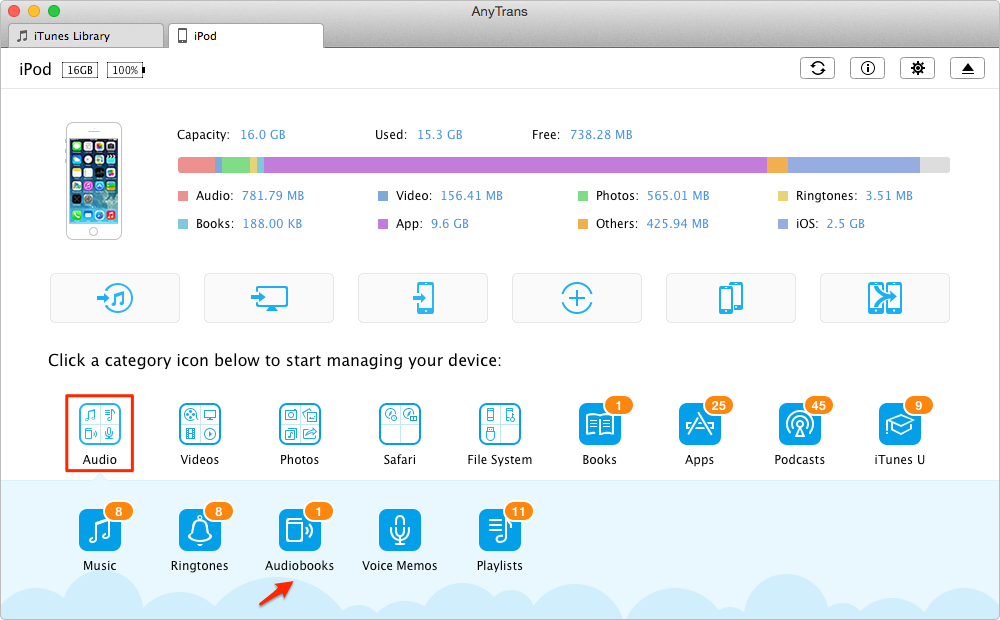Viewport: 1000px width, 620px height.
Task: Click the clone device button
Action: [731, 298]
